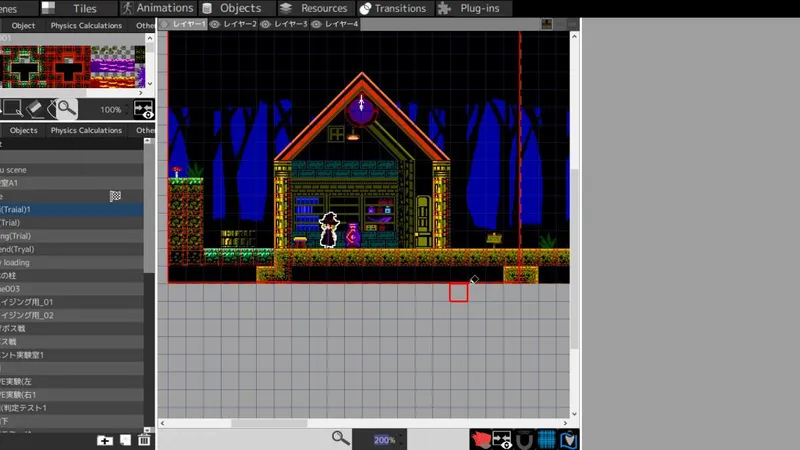Click the add folder icon below scene list
The width and height of the screenshot is (800, 450).
coord(105,440)
